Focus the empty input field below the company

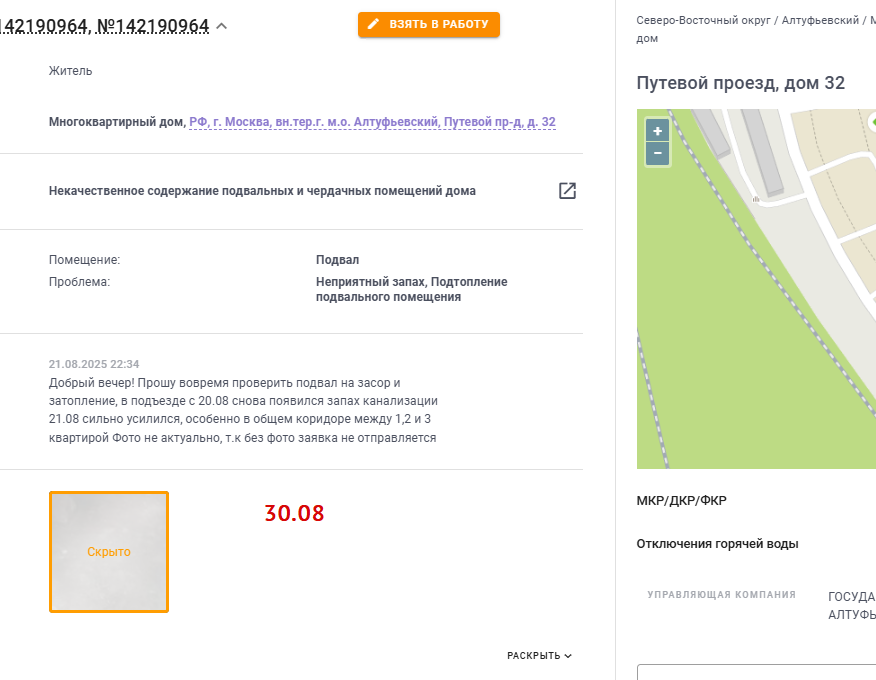pos(756,672)
